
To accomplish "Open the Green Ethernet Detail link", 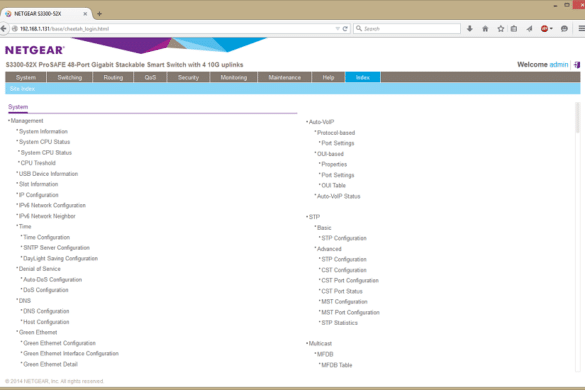I will tap(50, 364).
